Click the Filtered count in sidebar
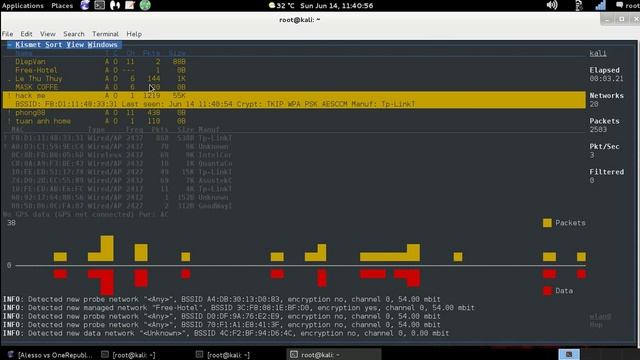The width and height of the screenshot is (640, 360). point(592,180)
